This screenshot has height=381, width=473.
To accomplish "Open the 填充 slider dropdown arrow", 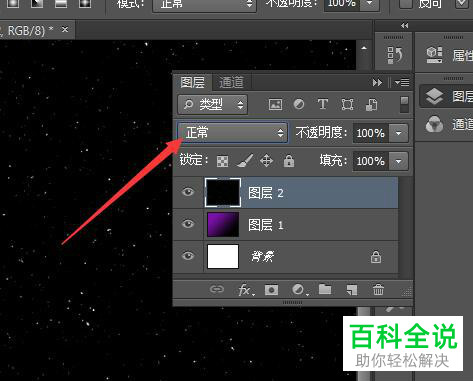I will click(398, 161).
